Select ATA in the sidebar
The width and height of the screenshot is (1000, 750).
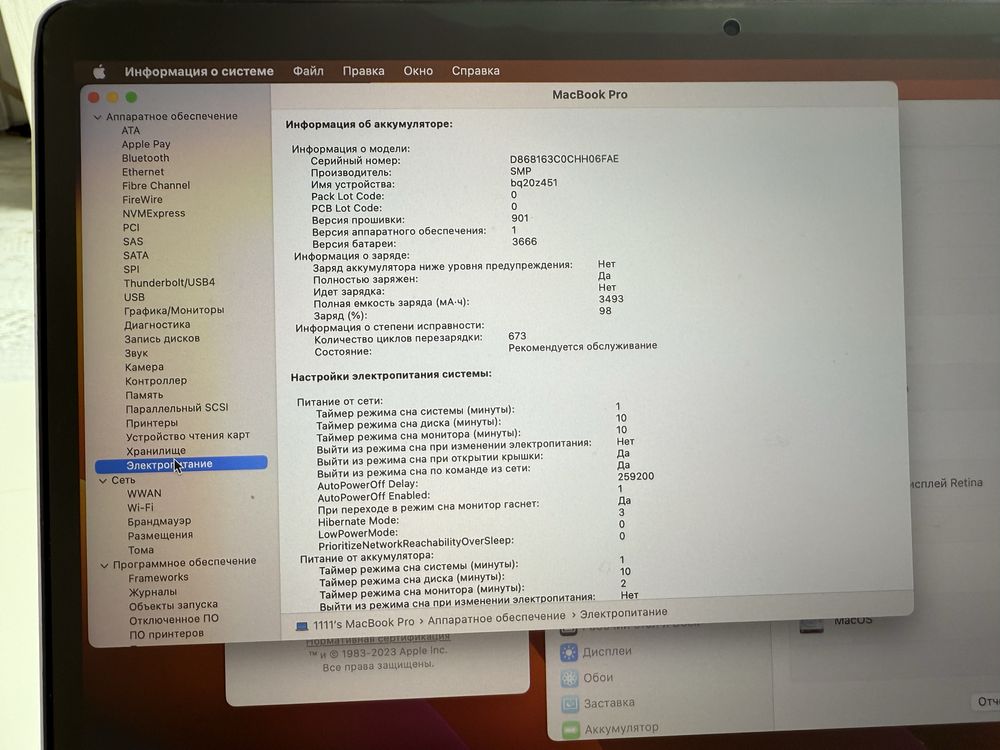131,130
